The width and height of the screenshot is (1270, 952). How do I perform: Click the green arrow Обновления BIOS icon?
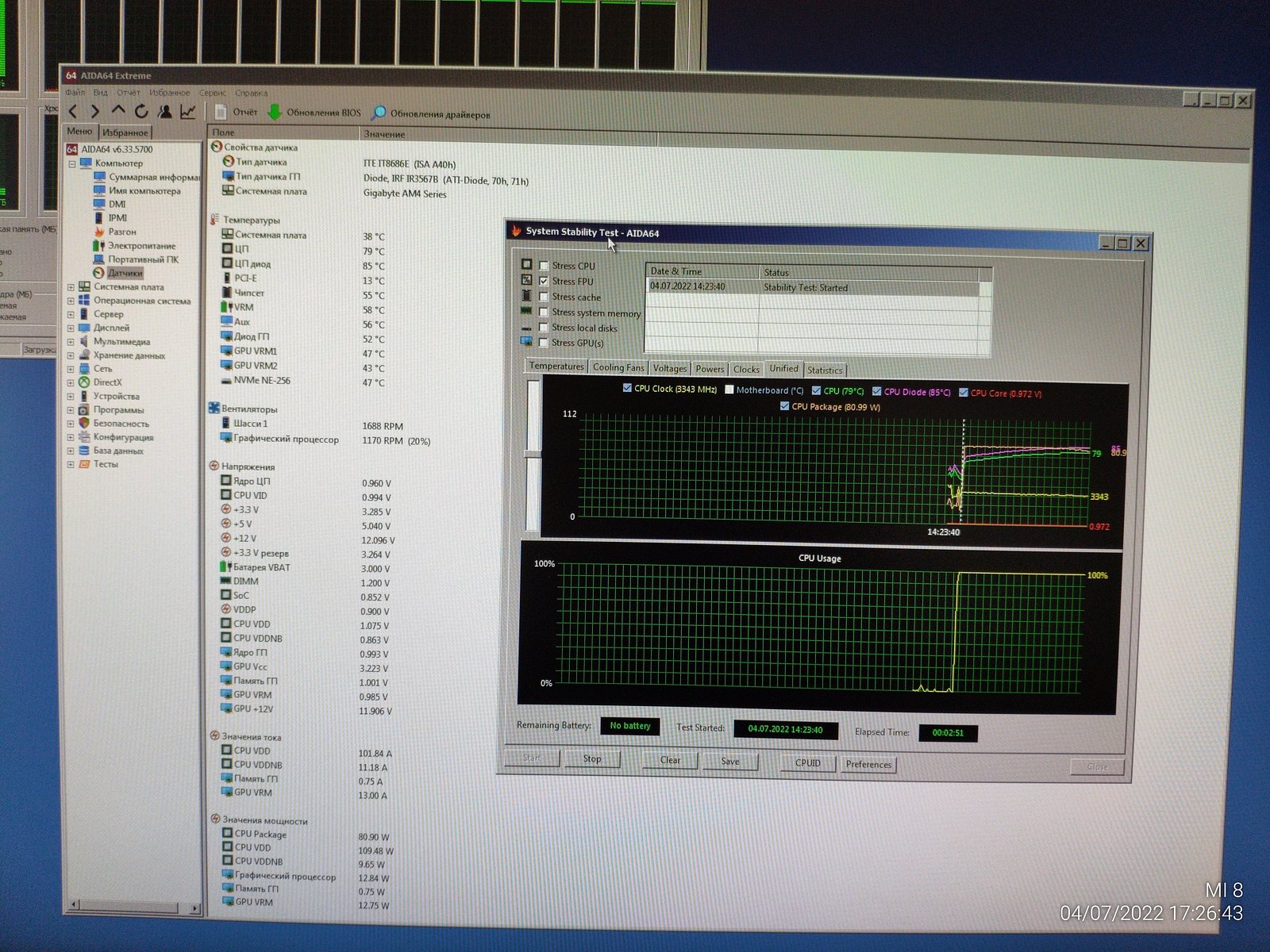pos(275,113)
